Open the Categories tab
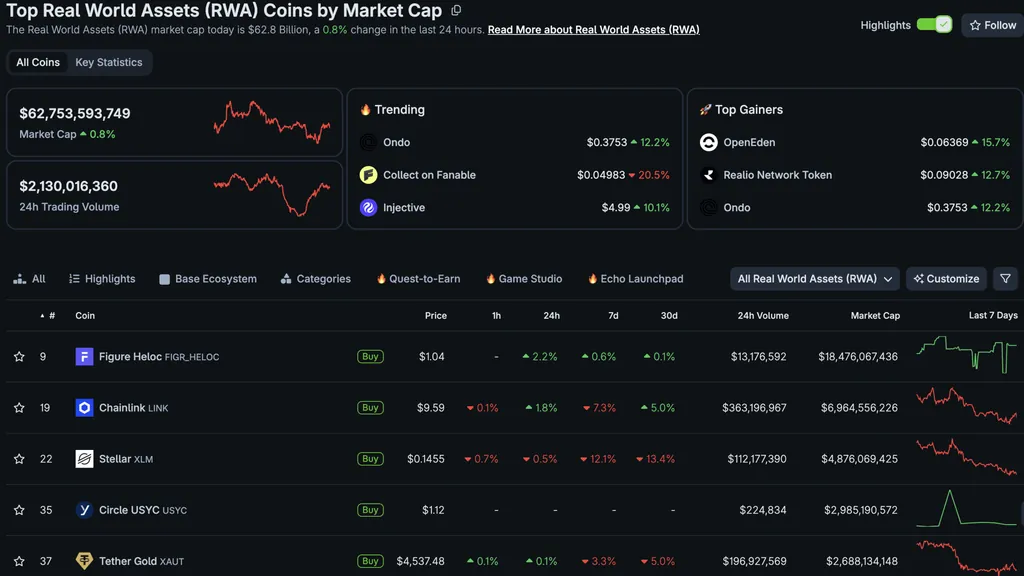Image resolution: width=1024 pixels, height=576 pixels. click(x=315, y=279)
